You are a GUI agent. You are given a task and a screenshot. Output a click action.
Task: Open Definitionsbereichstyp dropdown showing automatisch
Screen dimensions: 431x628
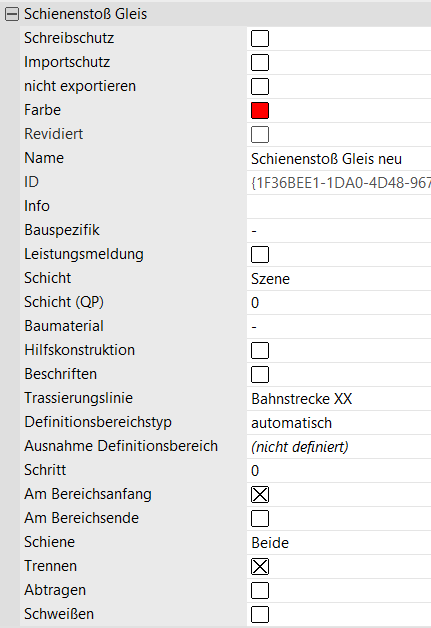(x=339, y=423)
